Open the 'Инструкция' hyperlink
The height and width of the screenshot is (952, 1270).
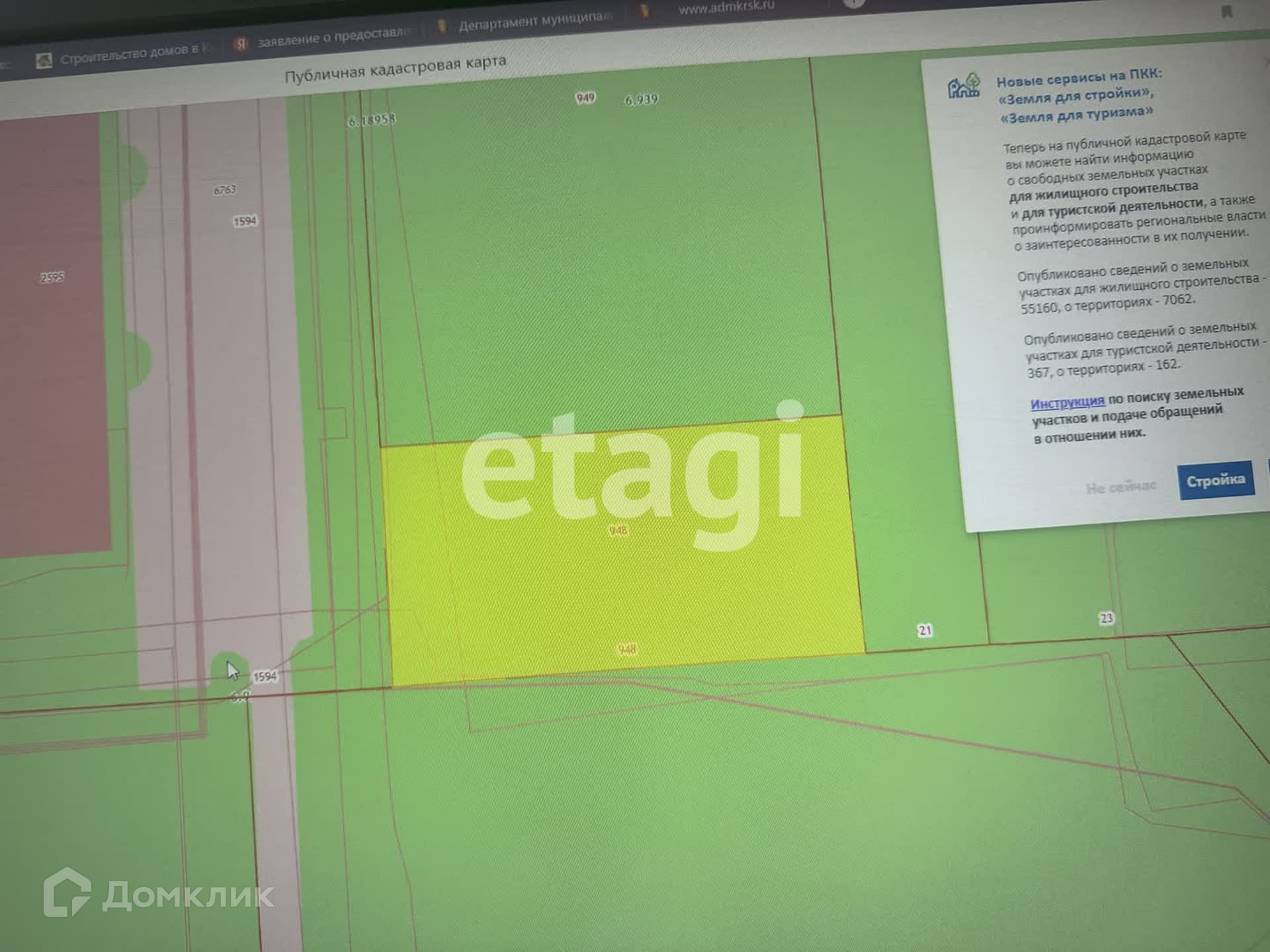point(1067,402)
